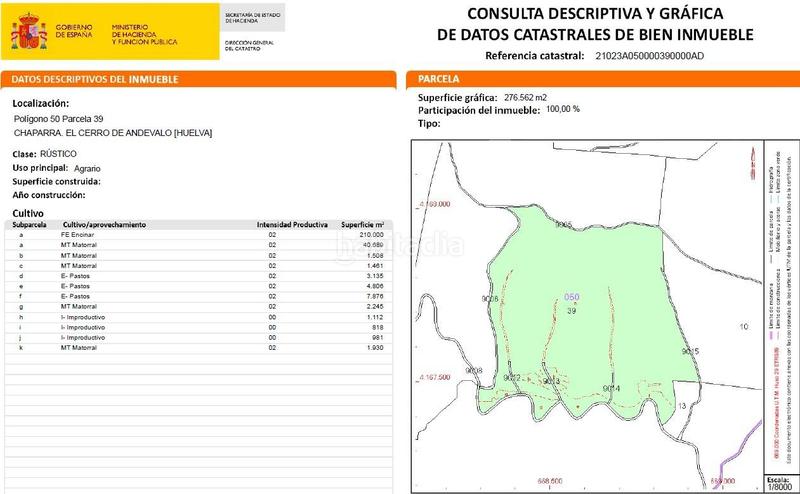
Task: Click the 'Subparcela' column header
Action: click(30, 225)
